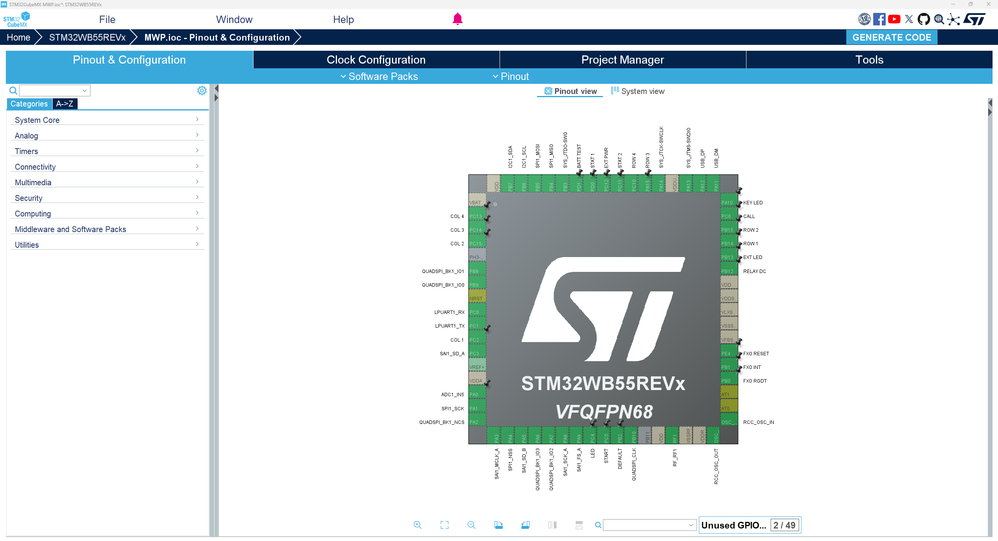Click the ST community network icon
This screenshot has height=541, width=998.
coord(953,19)
